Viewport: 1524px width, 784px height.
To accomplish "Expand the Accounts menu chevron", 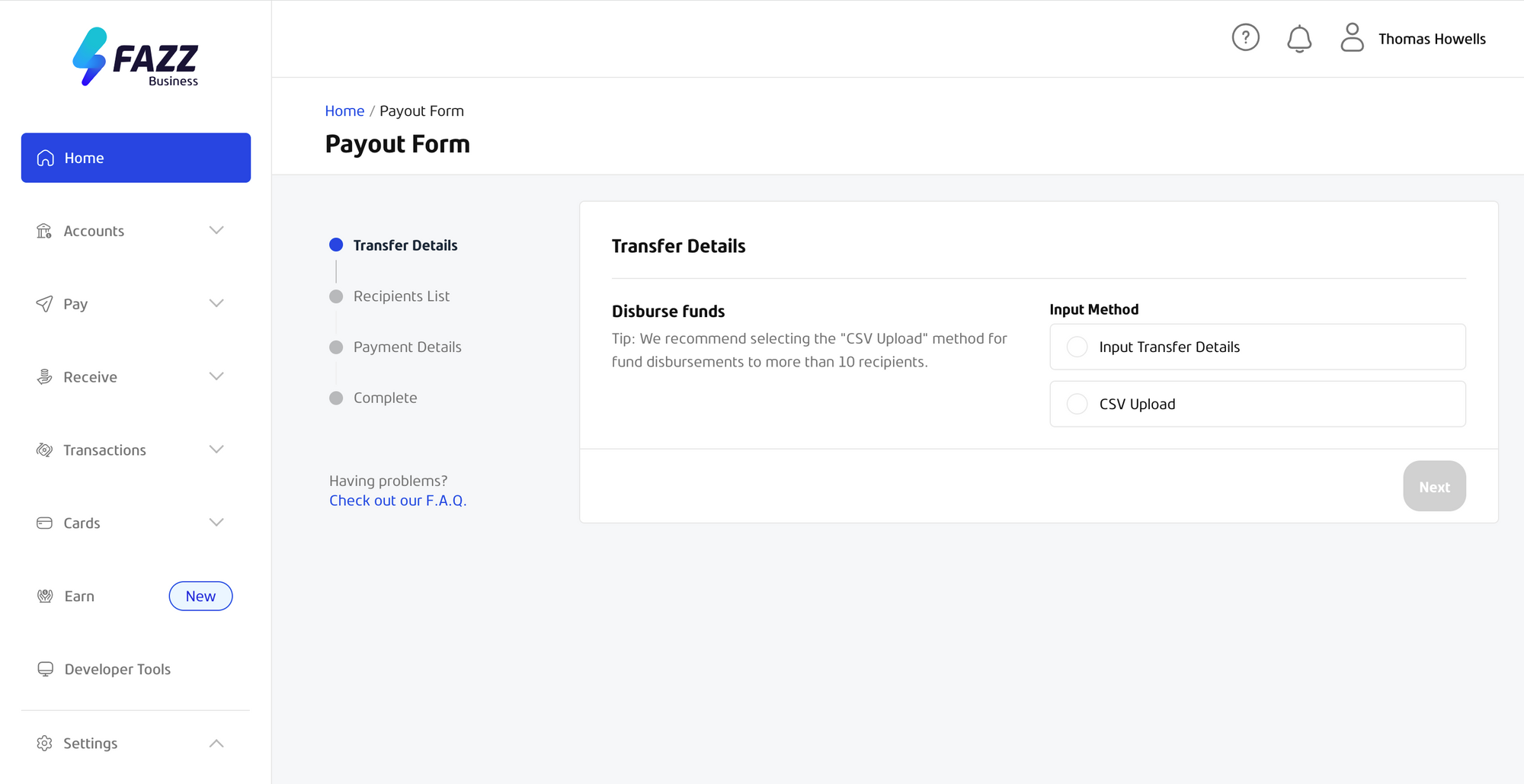I will (216, 230).
